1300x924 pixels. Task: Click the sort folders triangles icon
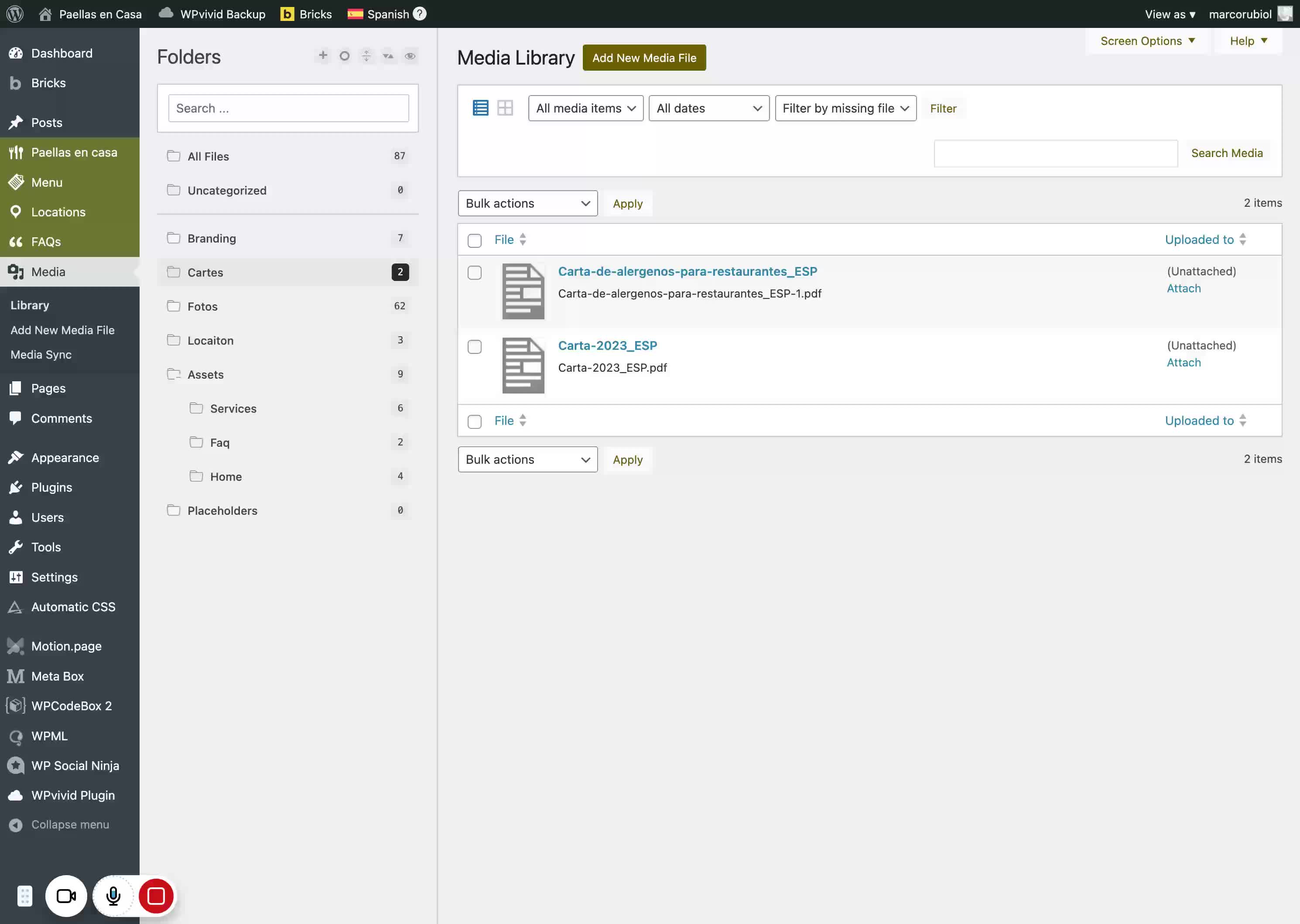pyautogui.click(x=388, y=56)
